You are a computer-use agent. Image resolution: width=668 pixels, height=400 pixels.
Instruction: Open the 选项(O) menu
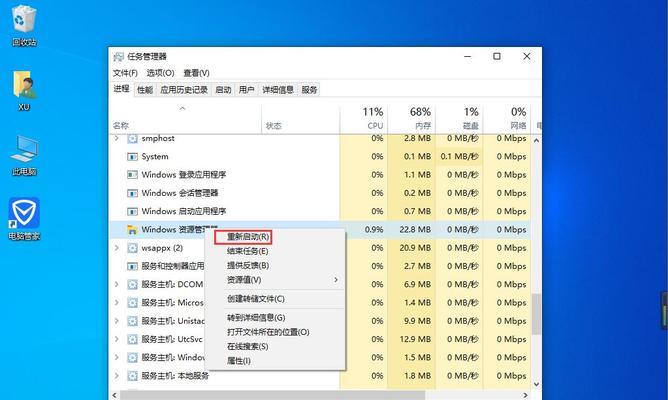[161, 73]
